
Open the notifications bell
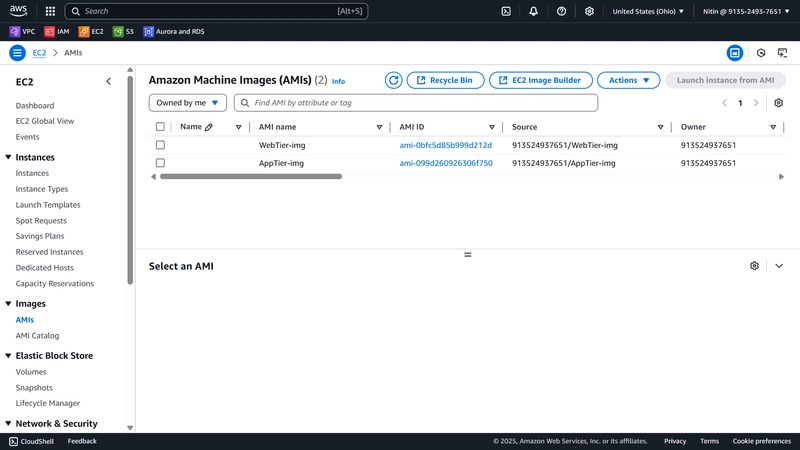point(533,11)
